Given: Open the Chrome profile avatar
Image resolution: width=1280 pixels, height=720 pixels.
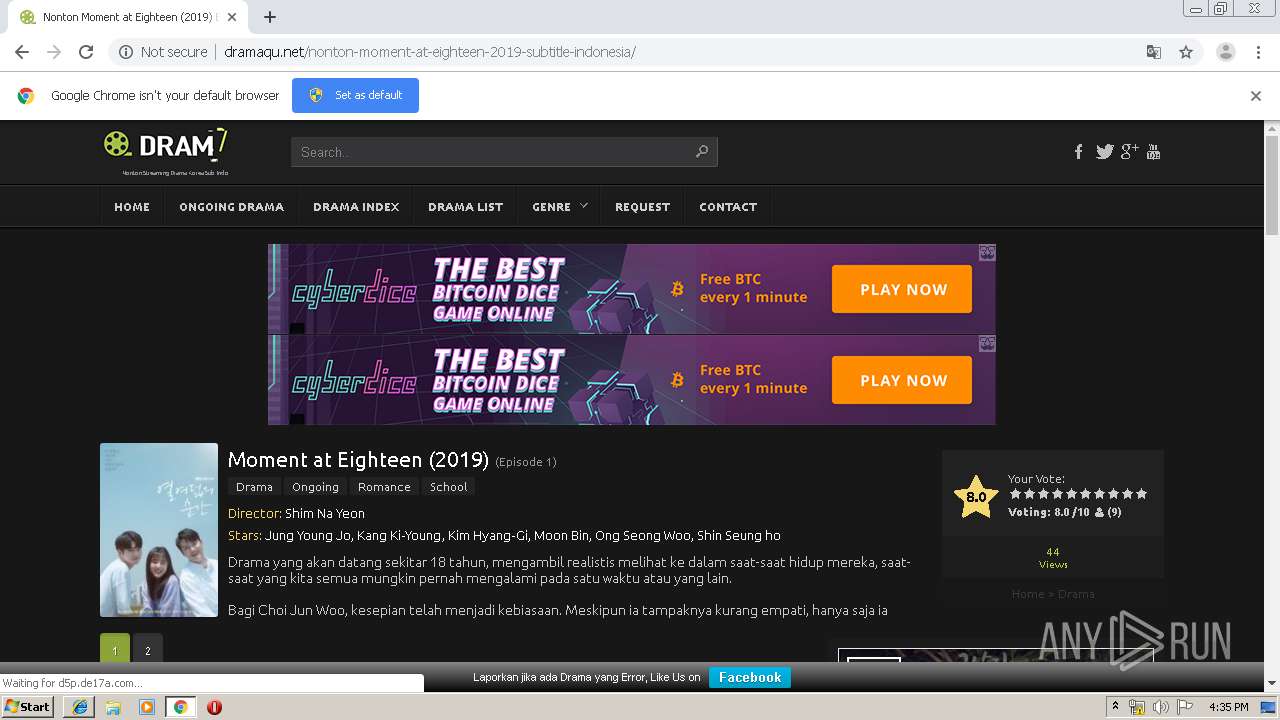Looking at the screenshot, I should (x=1225, y=52).
